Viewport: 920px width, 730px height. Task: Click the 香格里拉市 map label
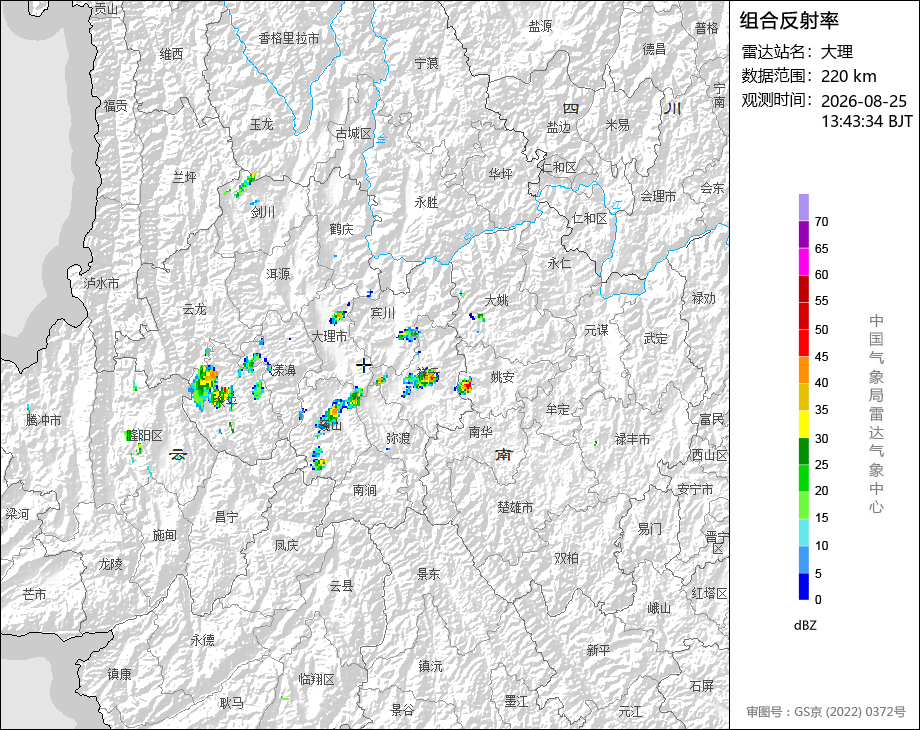[x=289, y=39]
